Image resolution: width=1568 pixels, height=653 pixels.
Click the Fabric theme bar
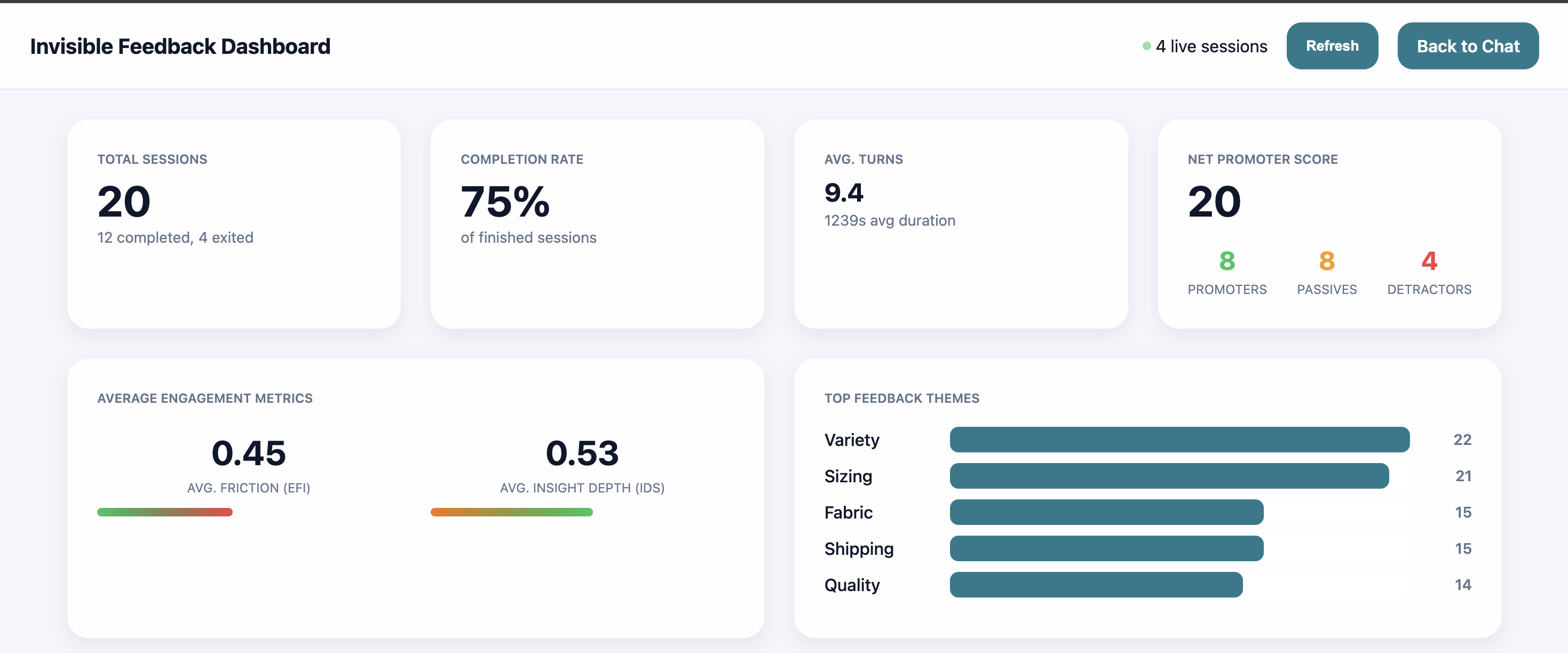[x=1106, y=512]
